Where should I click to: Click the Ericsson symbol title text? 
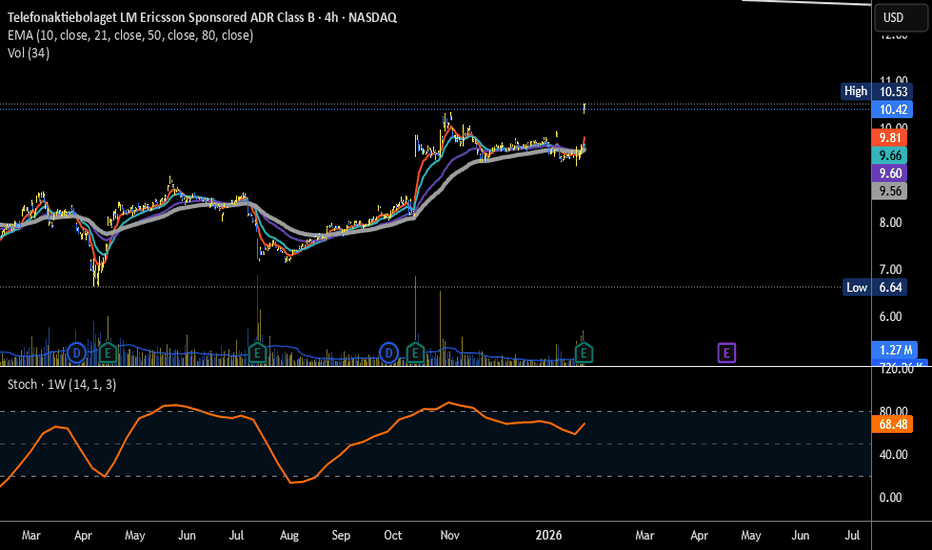[202, 17]
